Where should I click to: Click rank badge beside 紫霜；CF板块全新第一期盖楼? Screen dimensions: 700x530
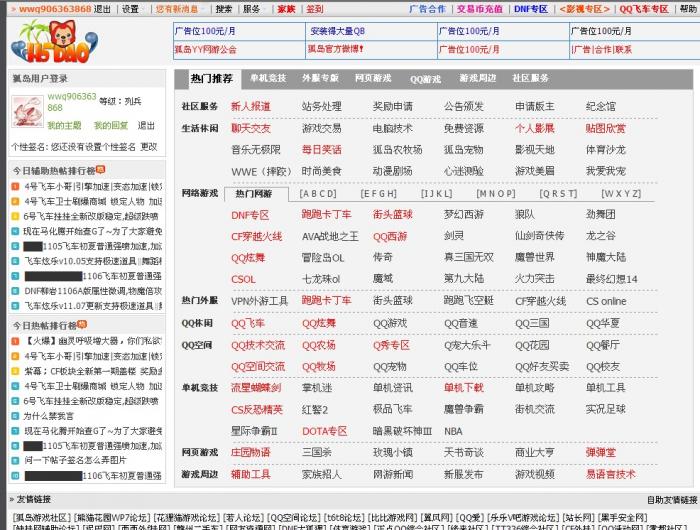[15, 371]
